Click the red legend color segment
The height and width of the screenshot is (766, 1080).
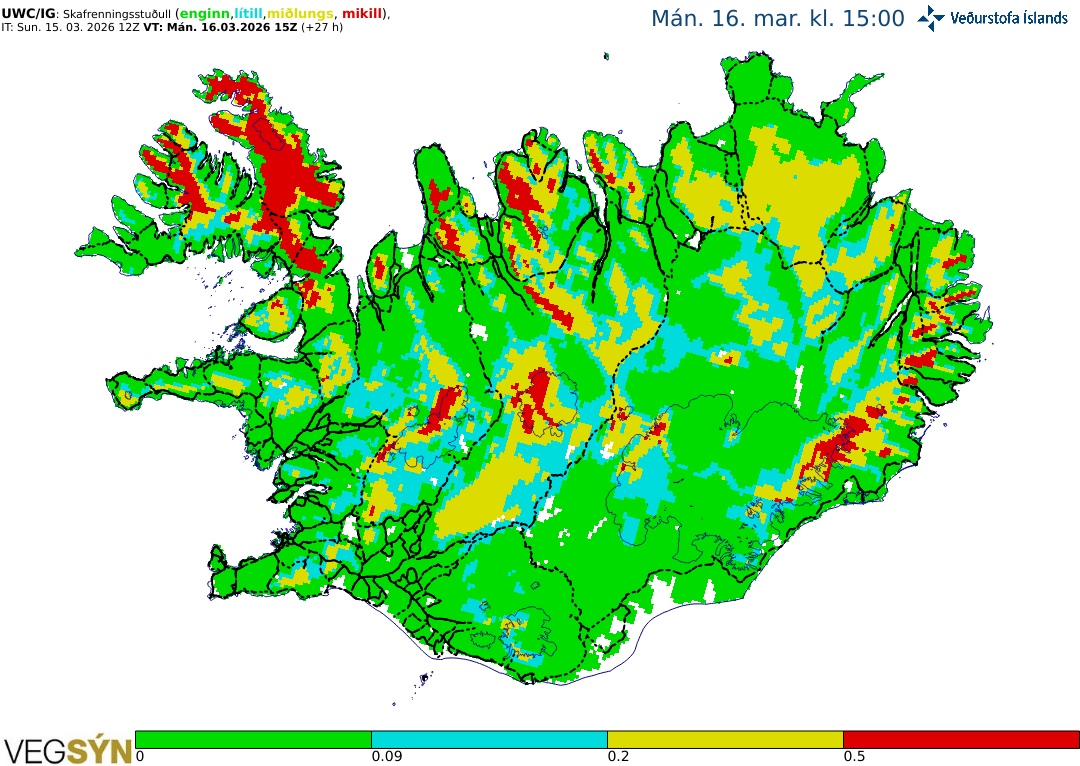(961, 740)
